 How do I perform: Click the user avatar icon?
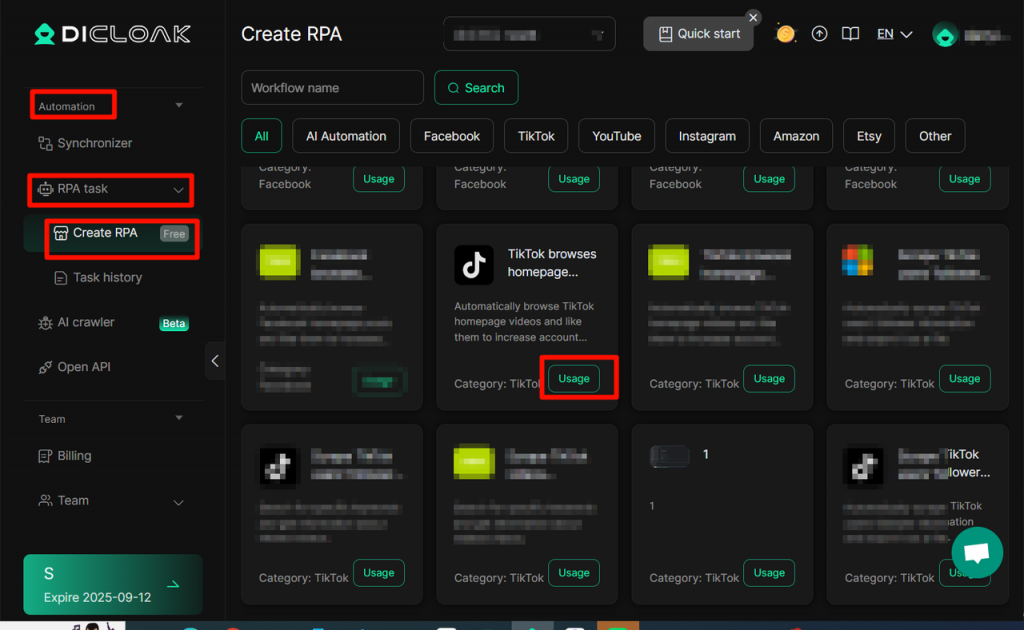pyautogui.click(x=945, y=35)
